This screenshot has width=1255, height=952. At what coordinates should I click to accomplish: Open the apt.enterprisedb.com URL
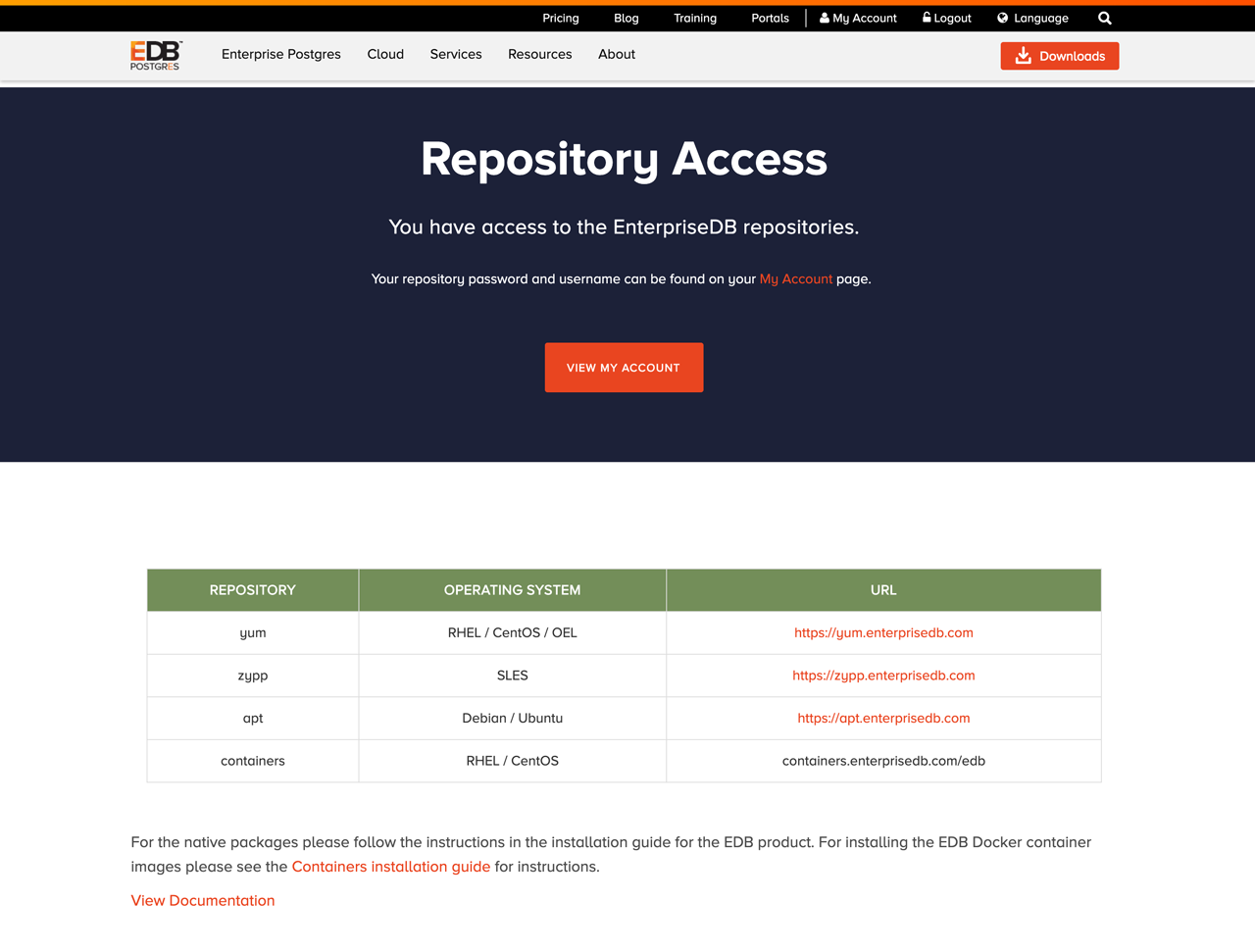[x=883, y=718]
